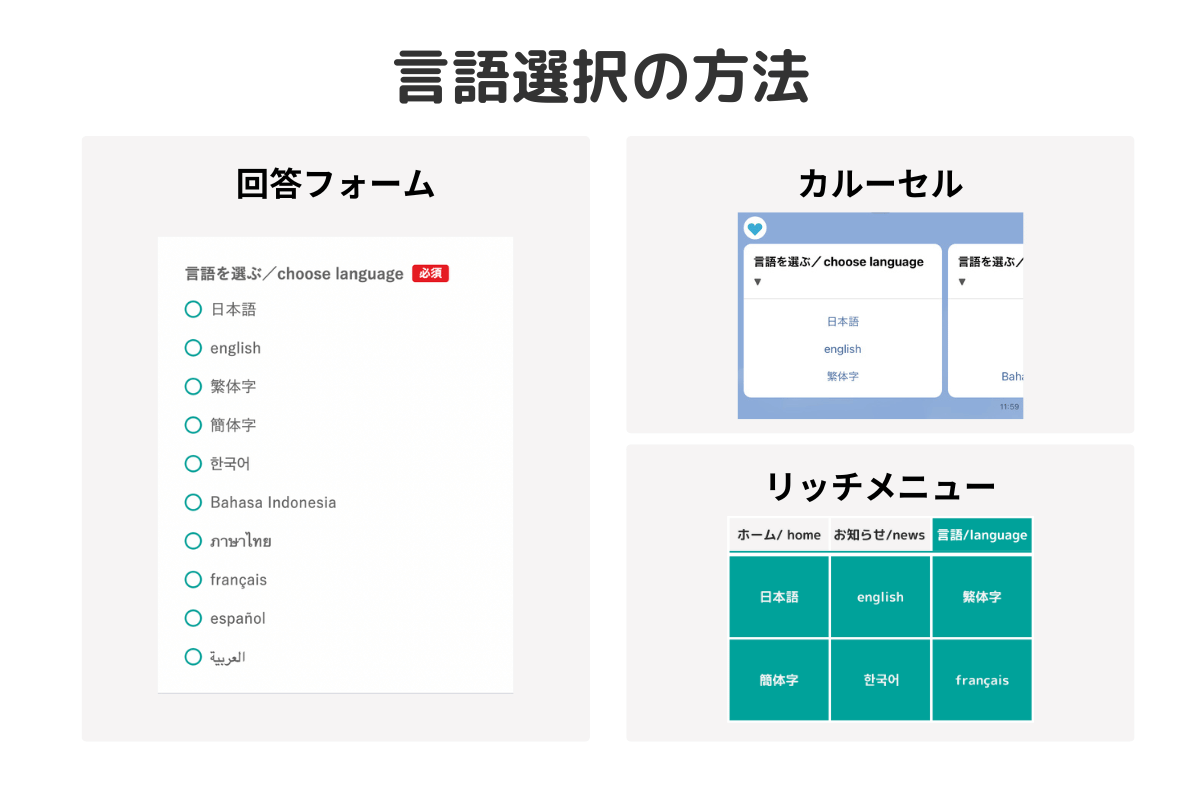The image size is (1200, 800).
Task: Tap the 日本語 link in carousel
Action: click(x=842, y=322)
